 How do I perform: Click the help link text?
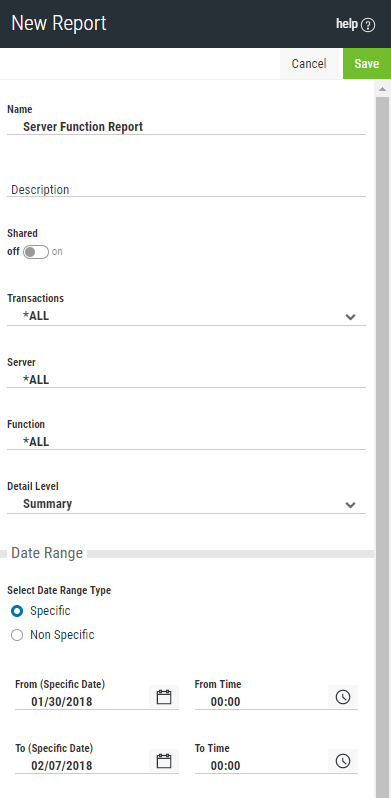click(347, 23)
